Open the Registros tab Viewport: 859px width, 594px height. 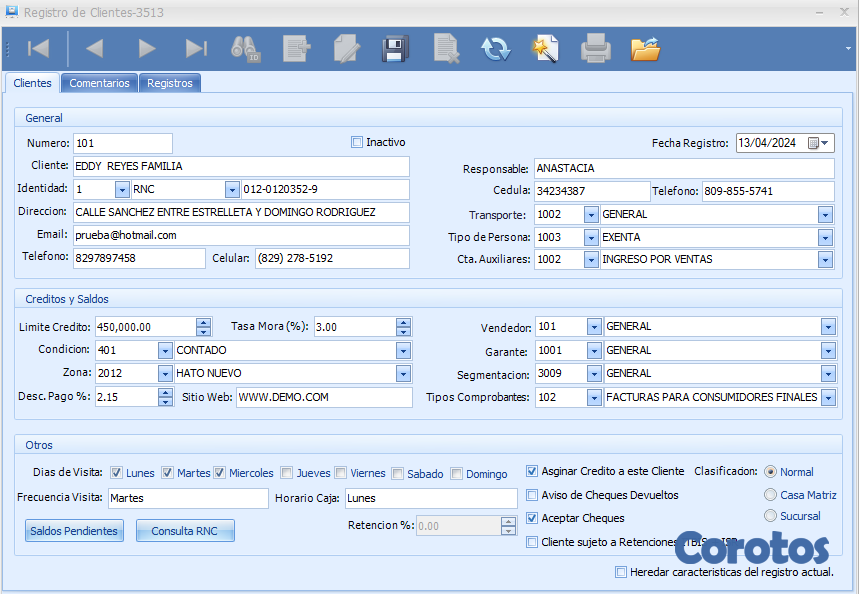[x=170, y=83]
